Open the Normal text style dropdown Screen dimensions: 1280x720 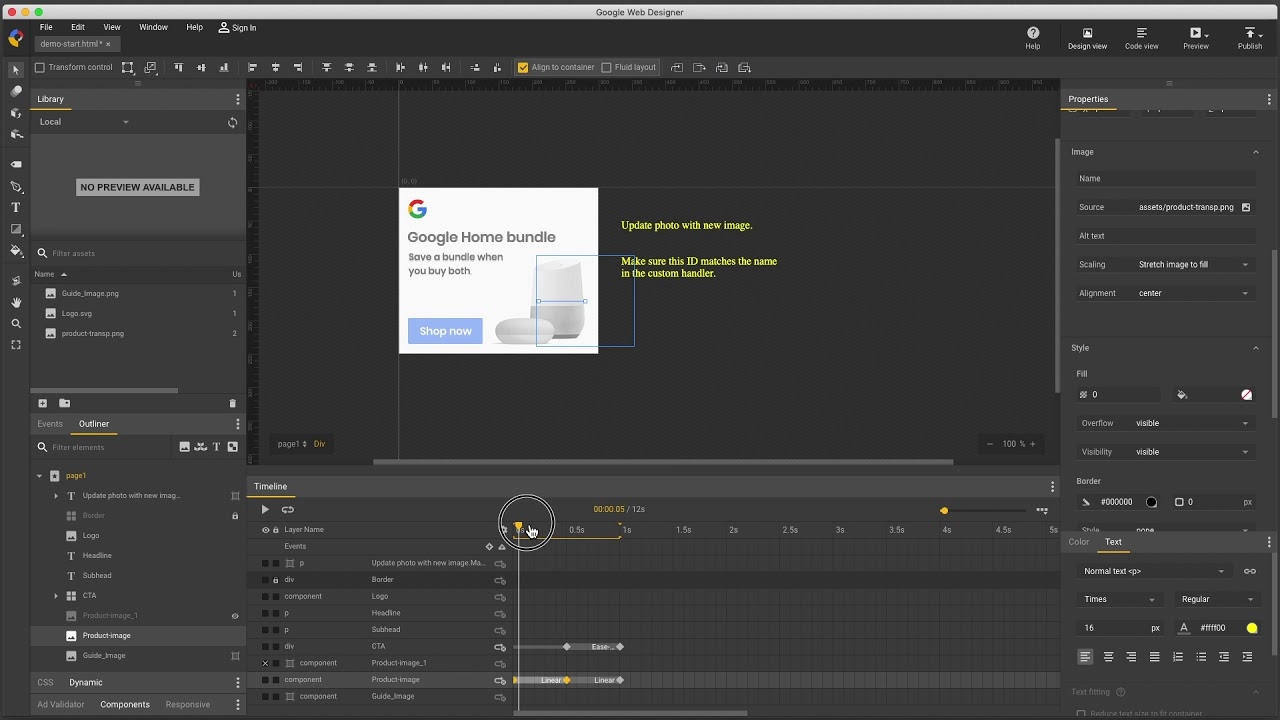1154,571
